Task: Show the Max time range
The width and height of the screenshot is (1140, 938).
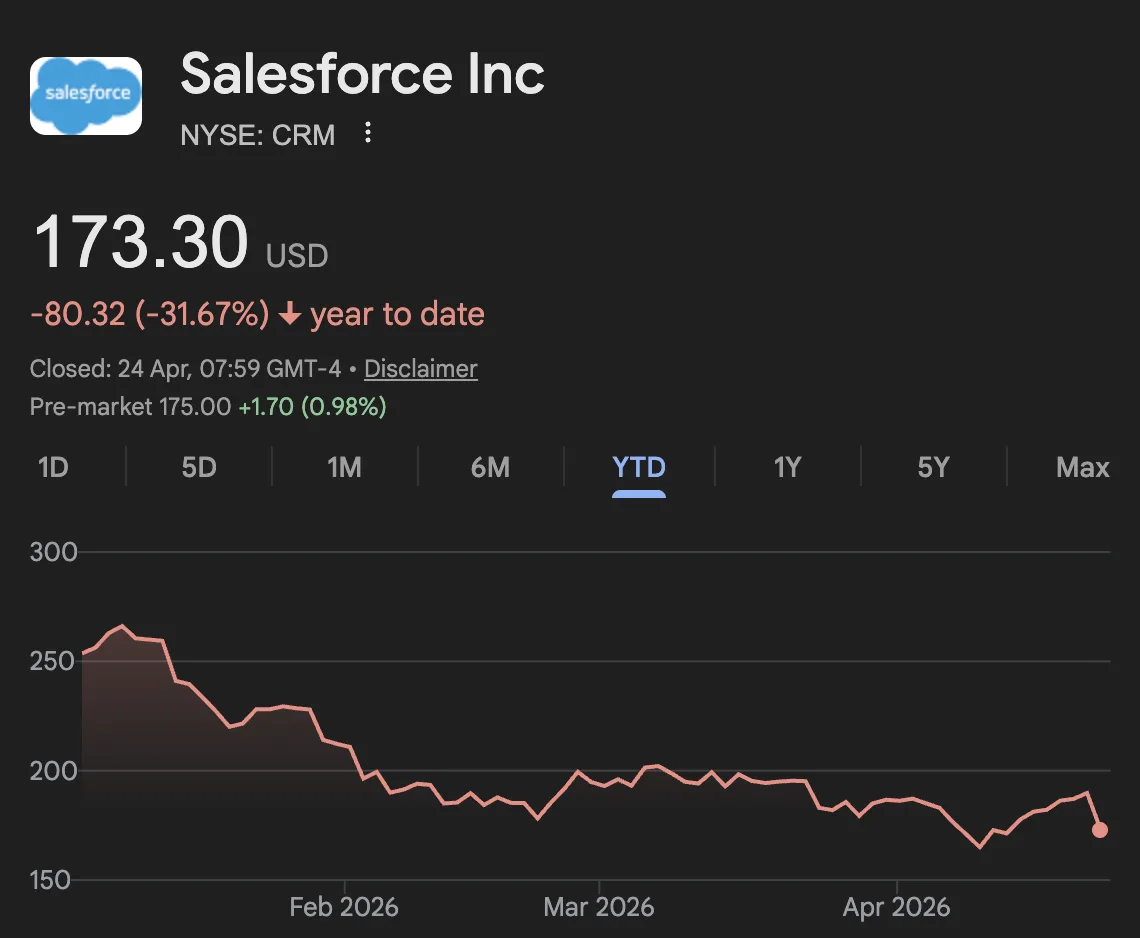Action: click(1082, 467)
